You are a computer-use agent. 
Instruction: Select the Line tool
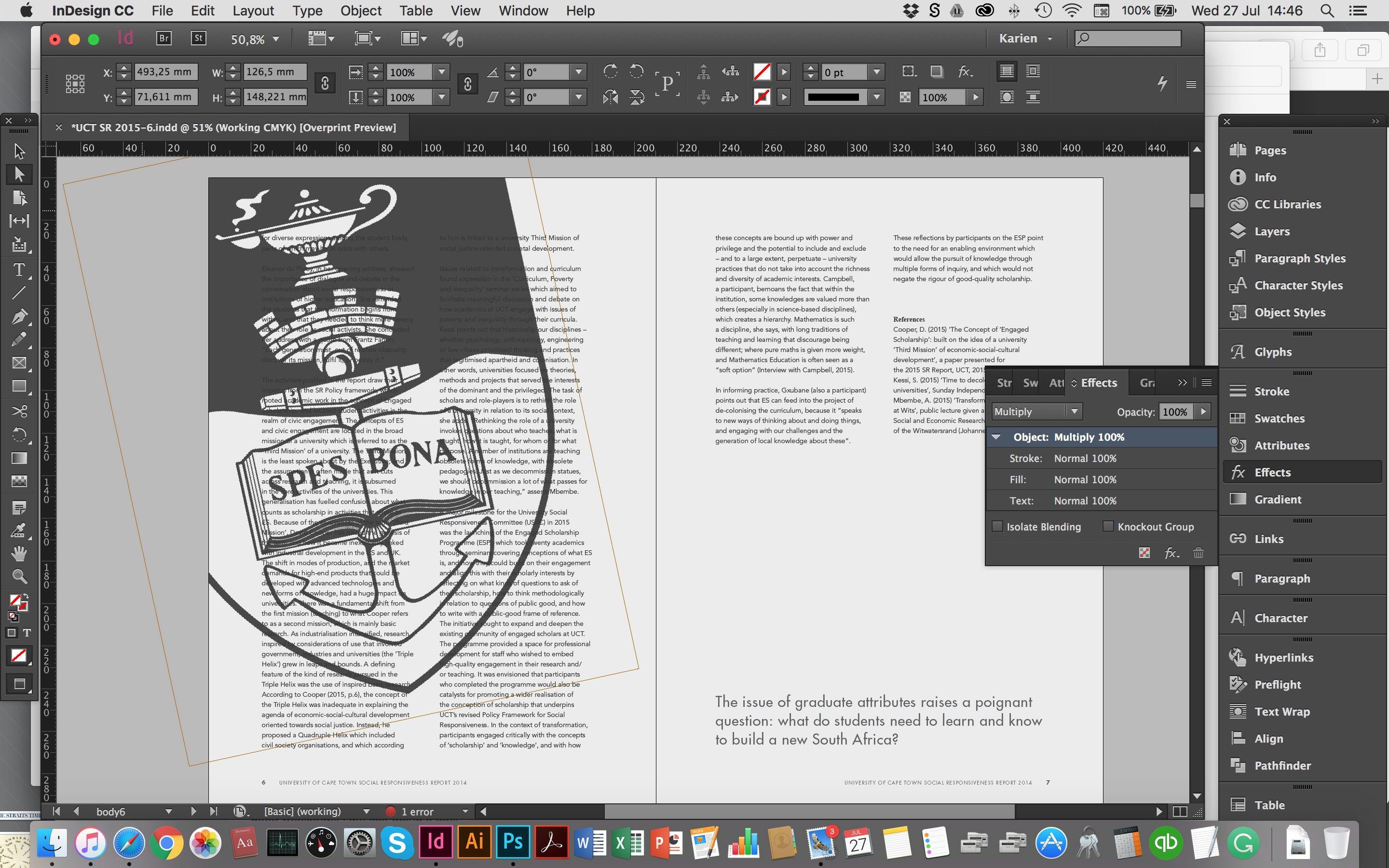click(19, 293)
